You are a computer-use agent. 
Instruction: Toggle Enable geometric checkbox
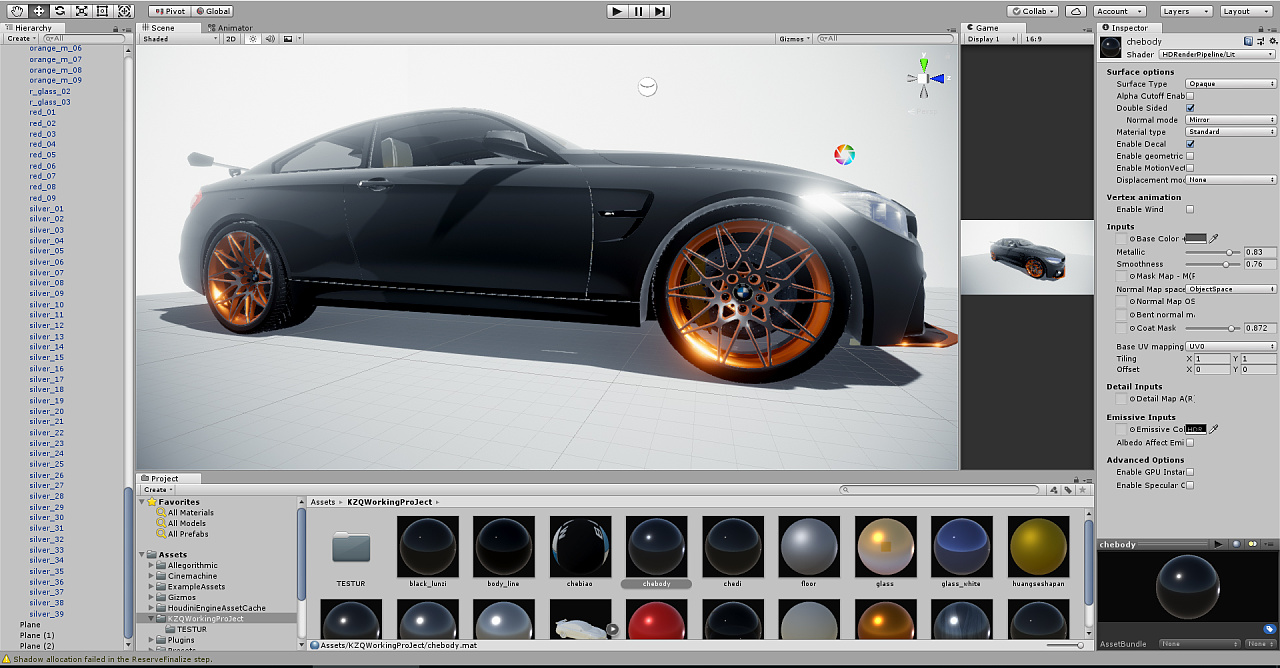tap(1190, 156)
